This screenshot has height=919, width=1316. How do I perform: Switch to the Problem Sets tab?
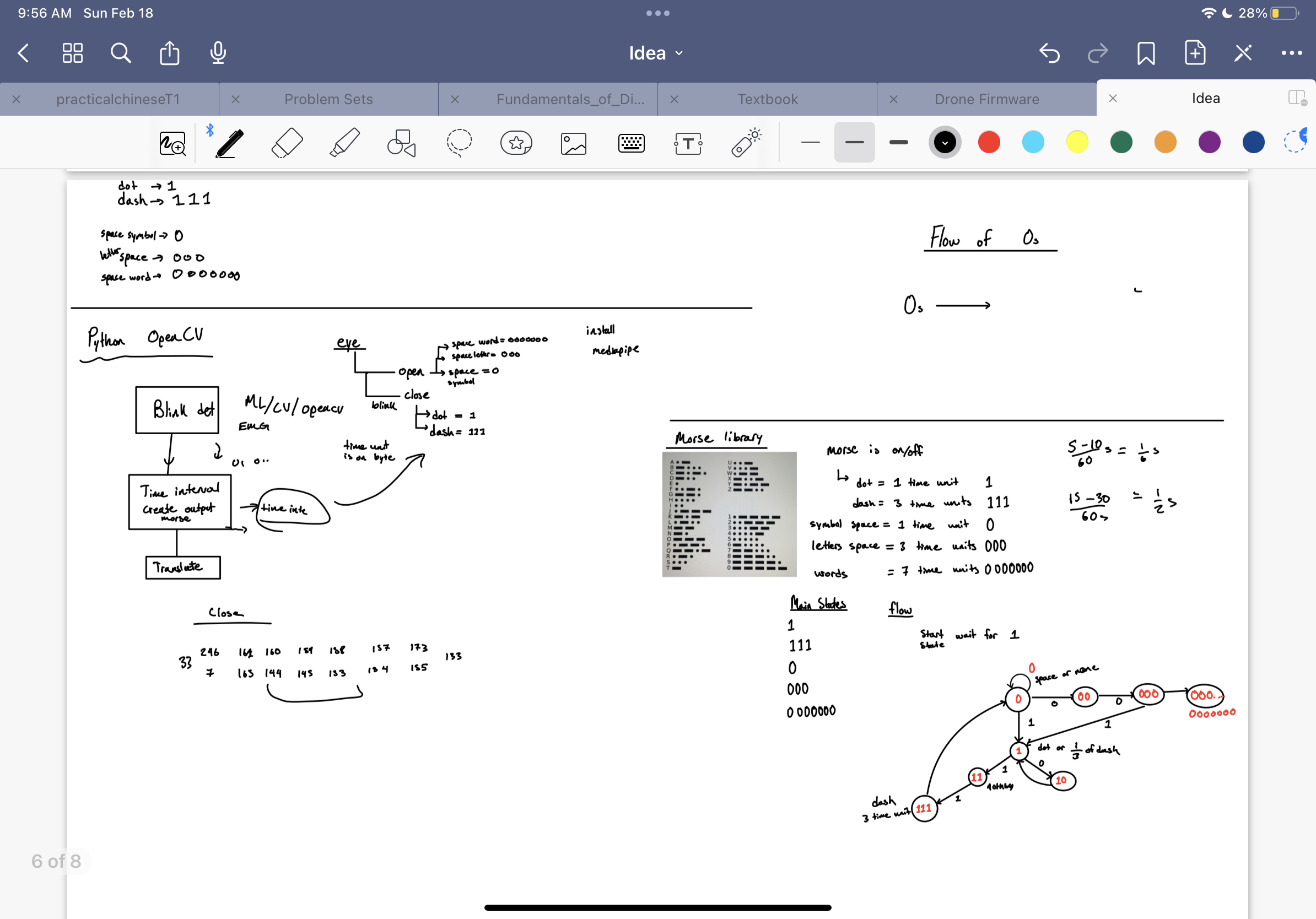pyautogui.click(x=328, y=99)
